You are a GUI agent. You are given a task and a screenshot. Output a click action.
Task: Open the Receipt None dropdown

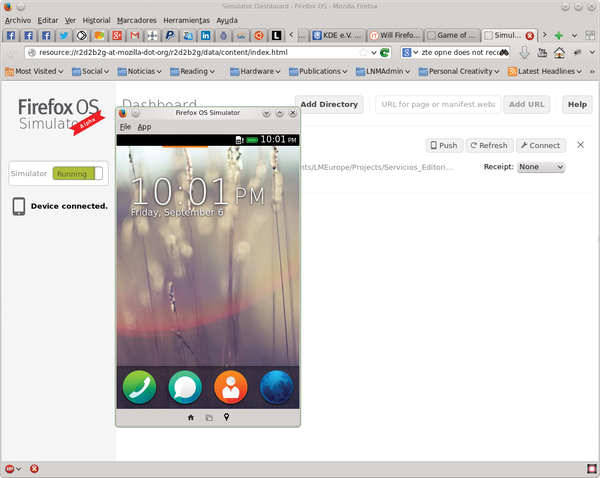coord(541,167)
